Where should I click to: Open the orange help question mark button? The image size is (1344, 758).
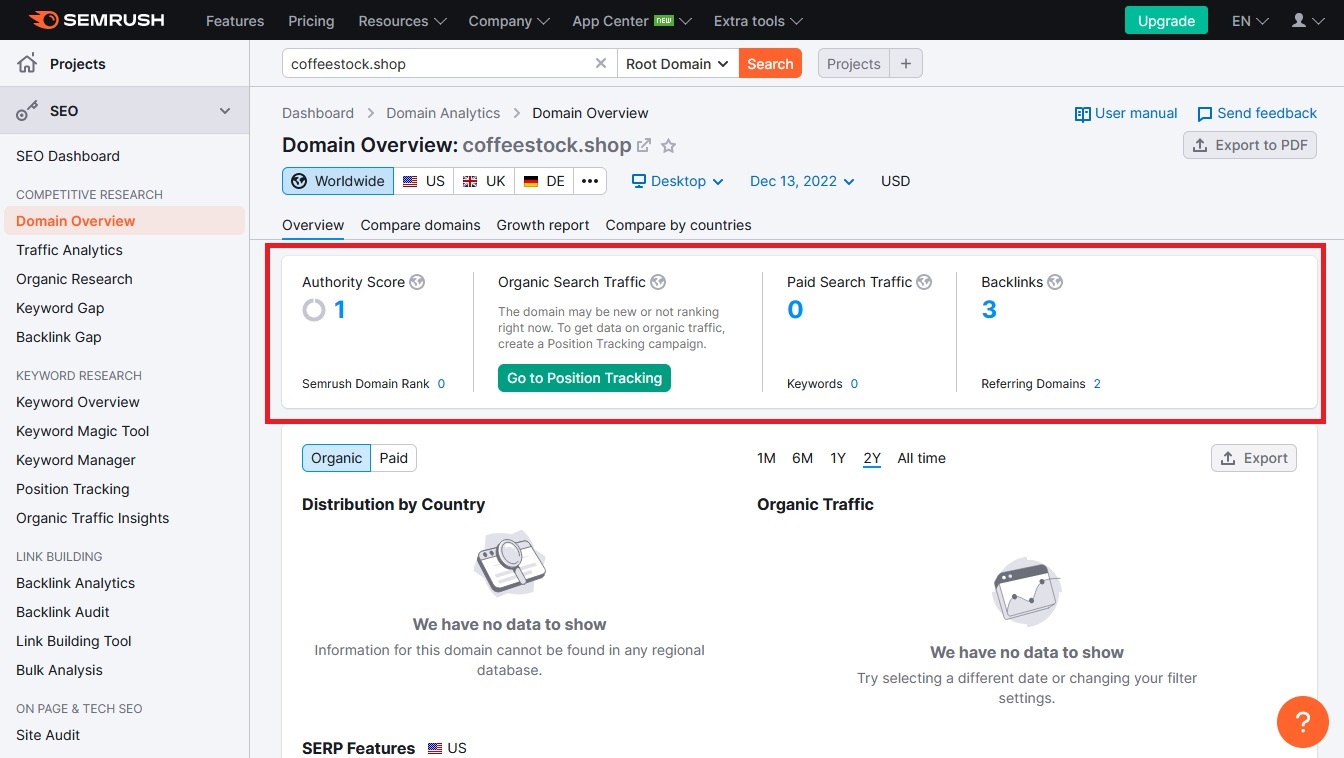point(1303,722)
